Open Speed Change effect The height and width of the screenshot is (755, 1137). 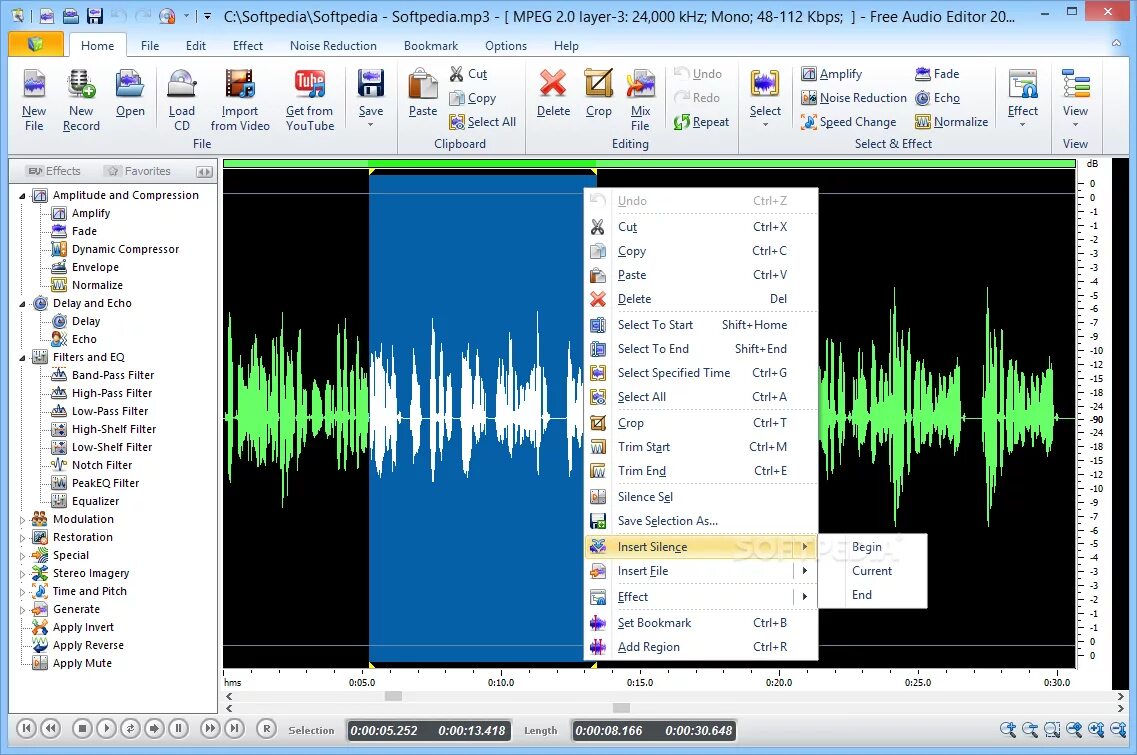point(848,122)
